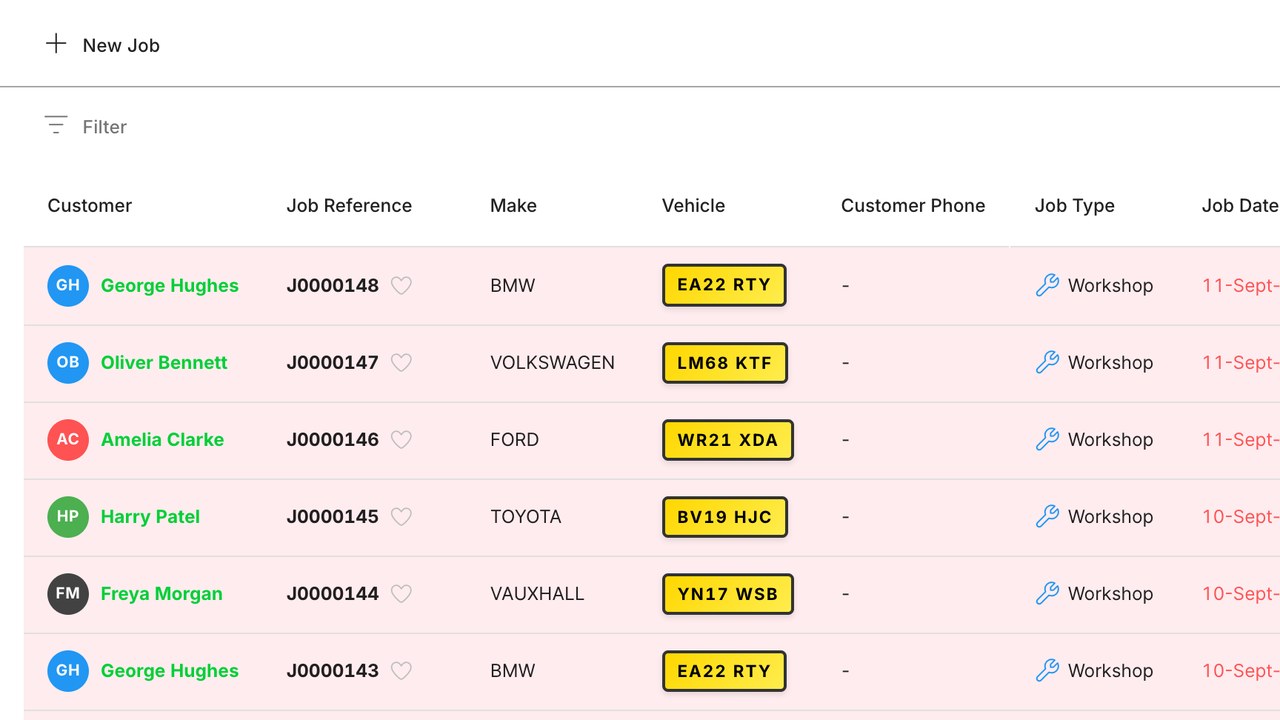Click the VAUXHALL make cell

click(537, 593)
